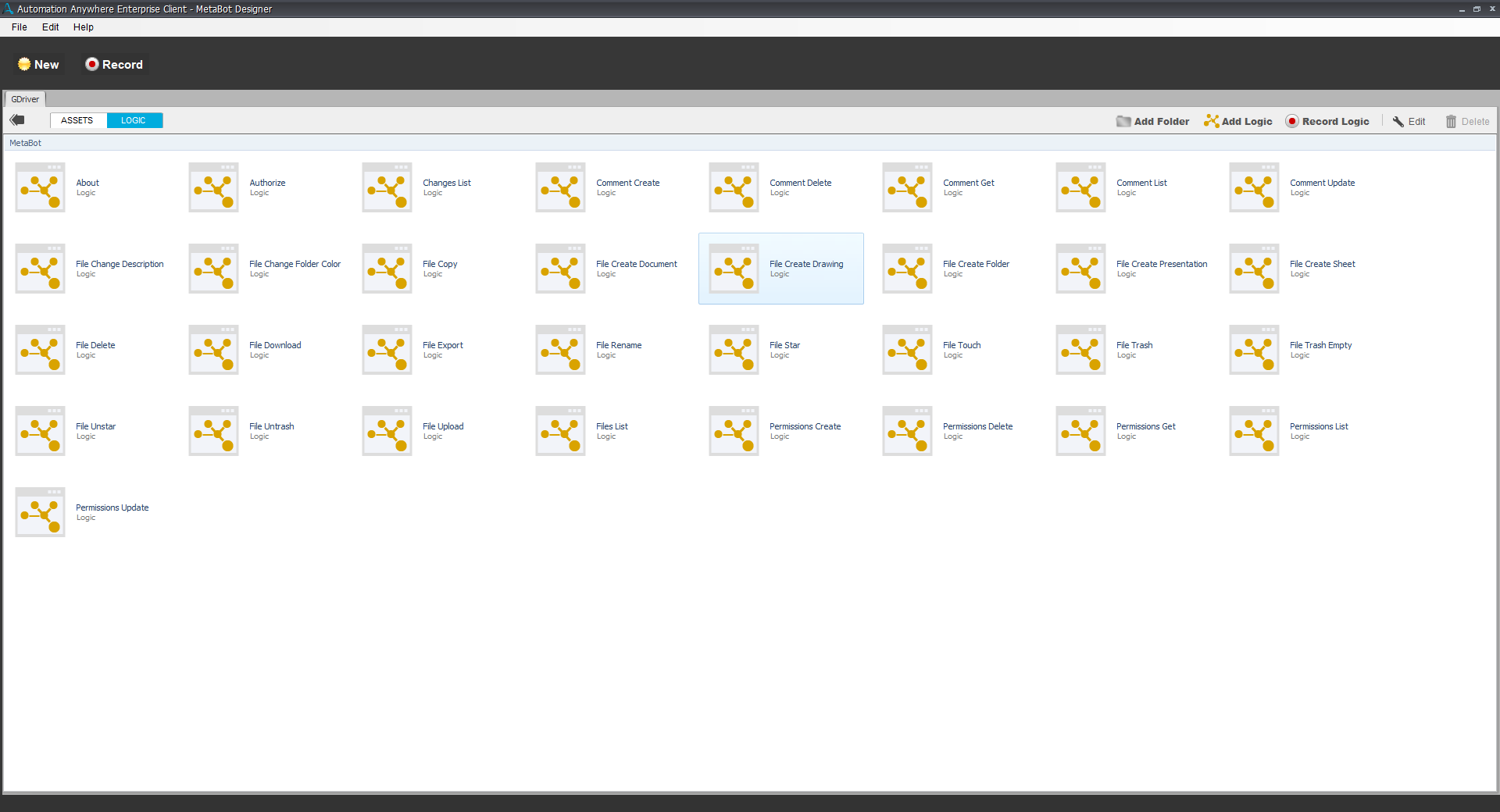Click the About logic icon
The image size is (1500, 812).
pos(40,187)
